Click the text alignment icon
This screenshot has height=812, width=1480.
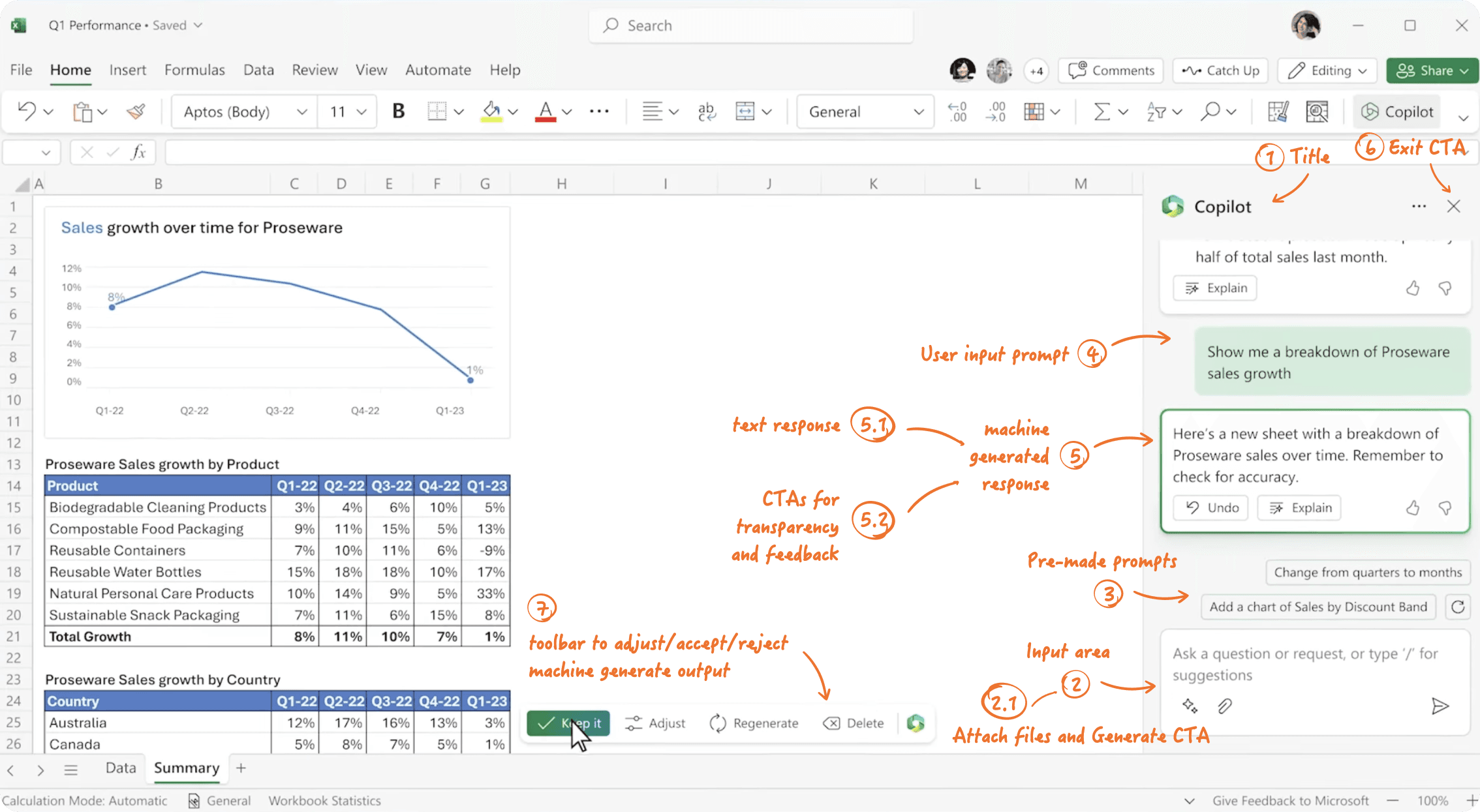(x=652, y=112)
